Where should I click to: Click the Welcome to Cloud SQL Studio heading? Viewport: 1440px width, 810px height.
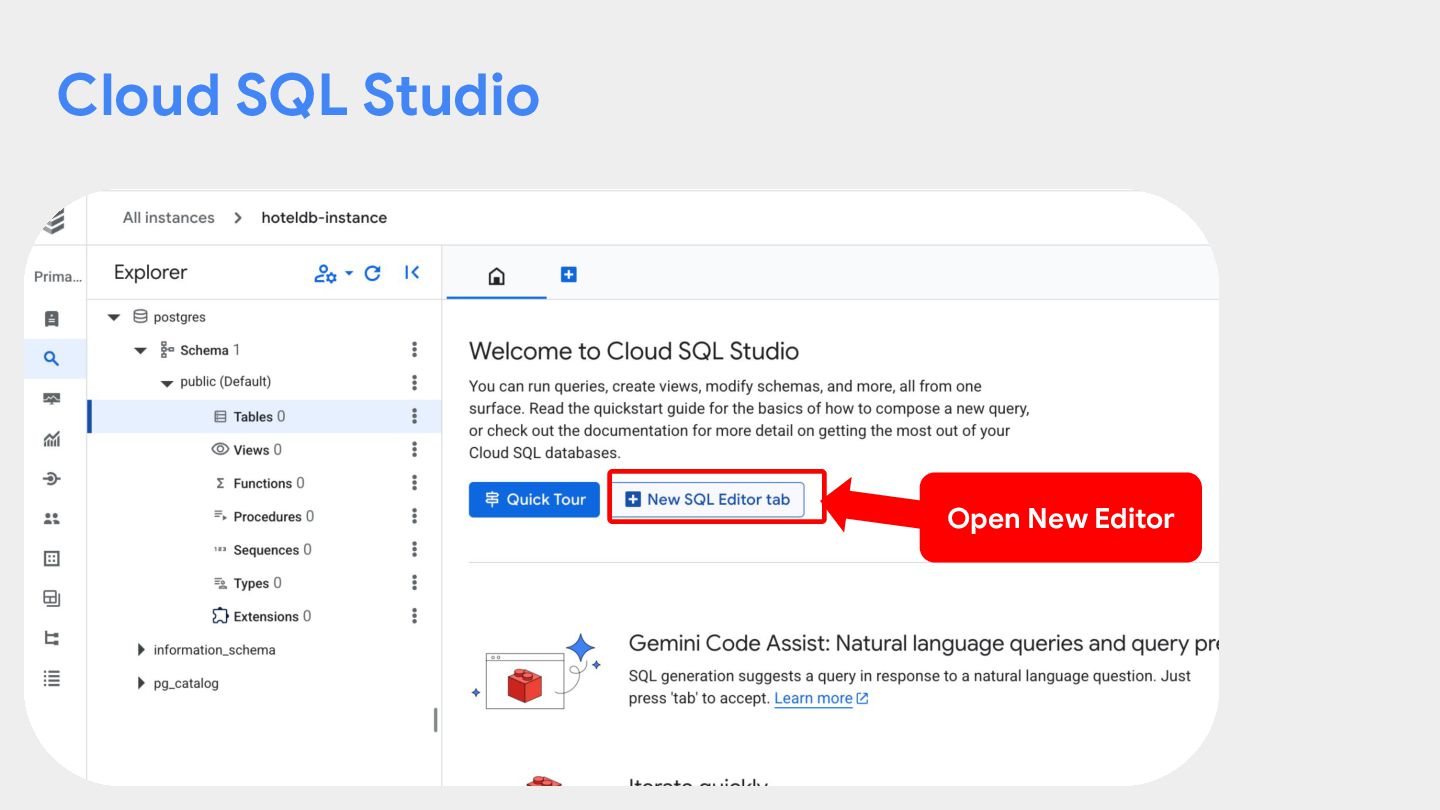(634, 351)
